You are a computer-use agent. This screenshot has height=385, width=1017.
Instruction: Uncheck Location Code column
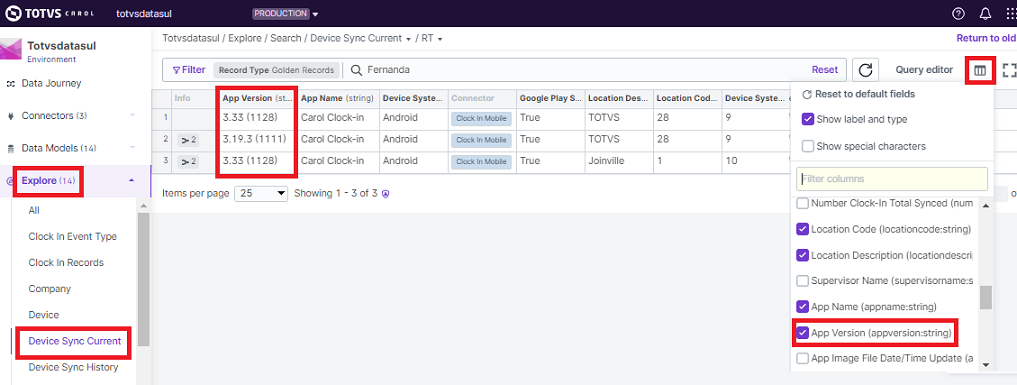tap(802, 229)
